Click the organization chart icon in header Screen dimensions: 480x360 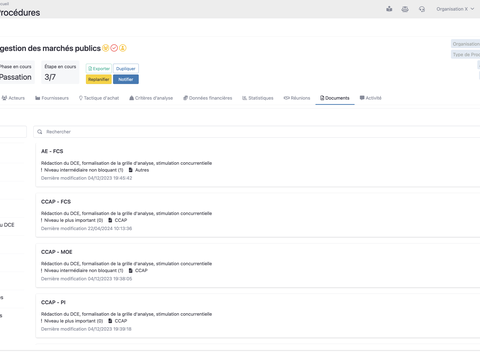pos(389,9)
